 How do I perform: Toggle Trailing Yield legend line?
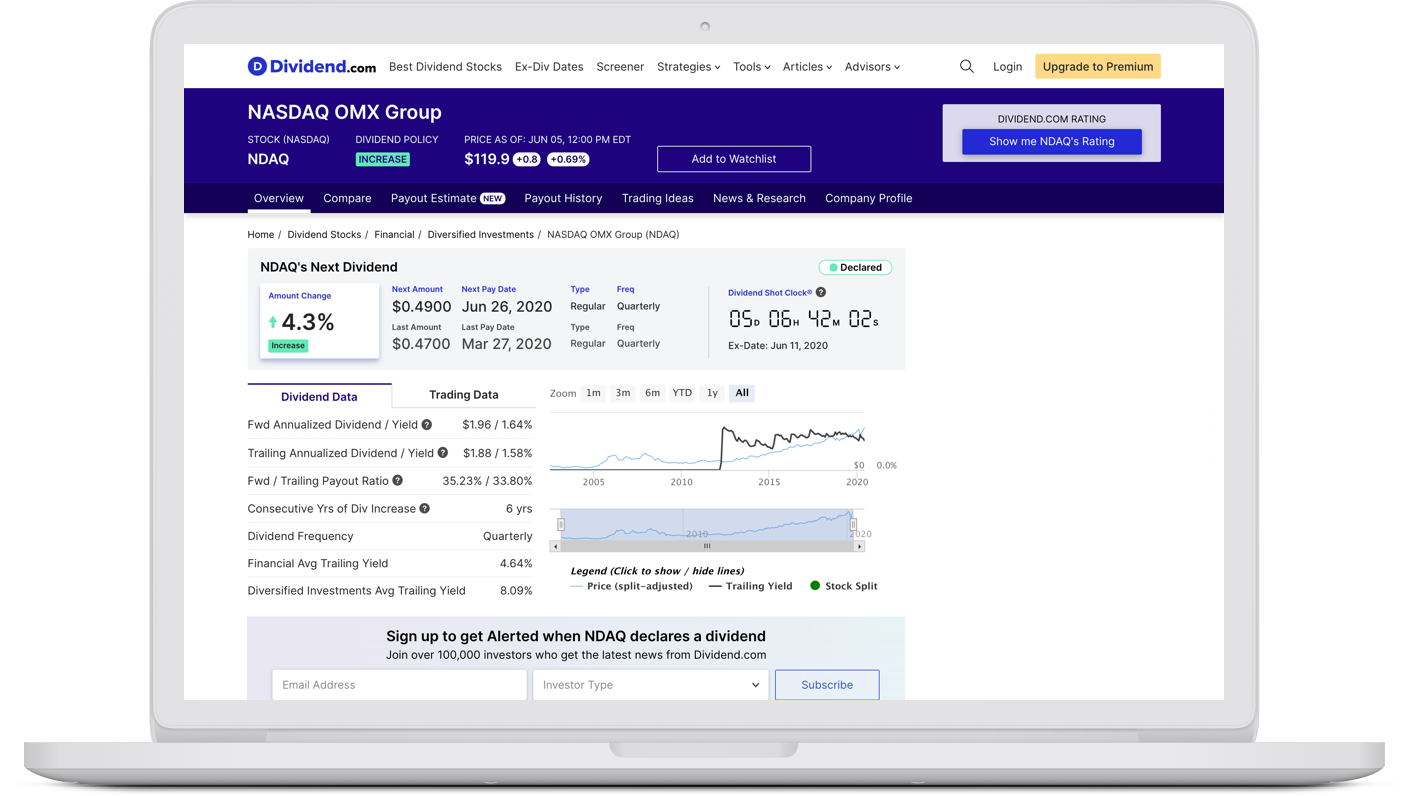750,586
